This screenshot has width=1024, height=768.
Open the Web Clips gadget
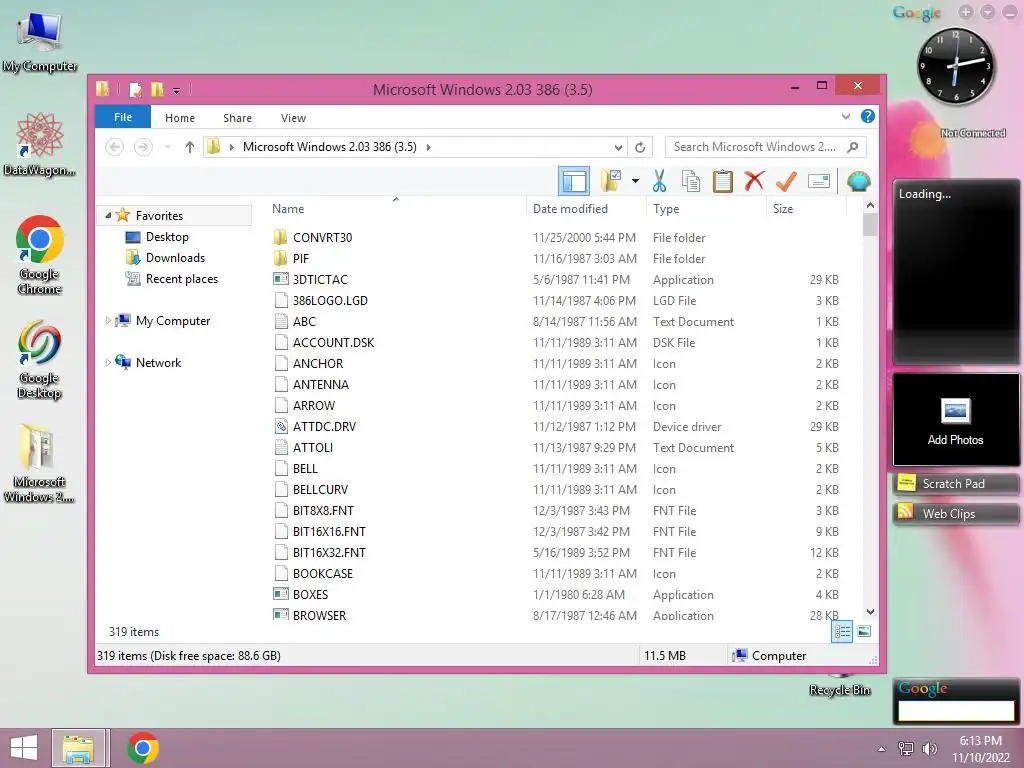(x=955, y=513)
